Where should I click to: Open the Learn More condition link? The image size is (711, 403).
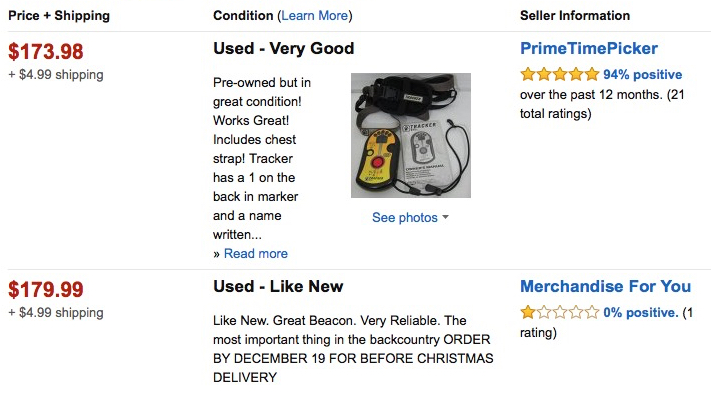point(315,15)
